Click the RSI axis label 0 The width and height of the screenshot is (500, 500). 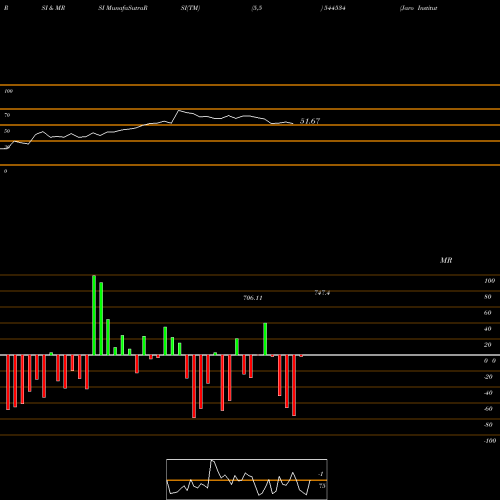5,171
